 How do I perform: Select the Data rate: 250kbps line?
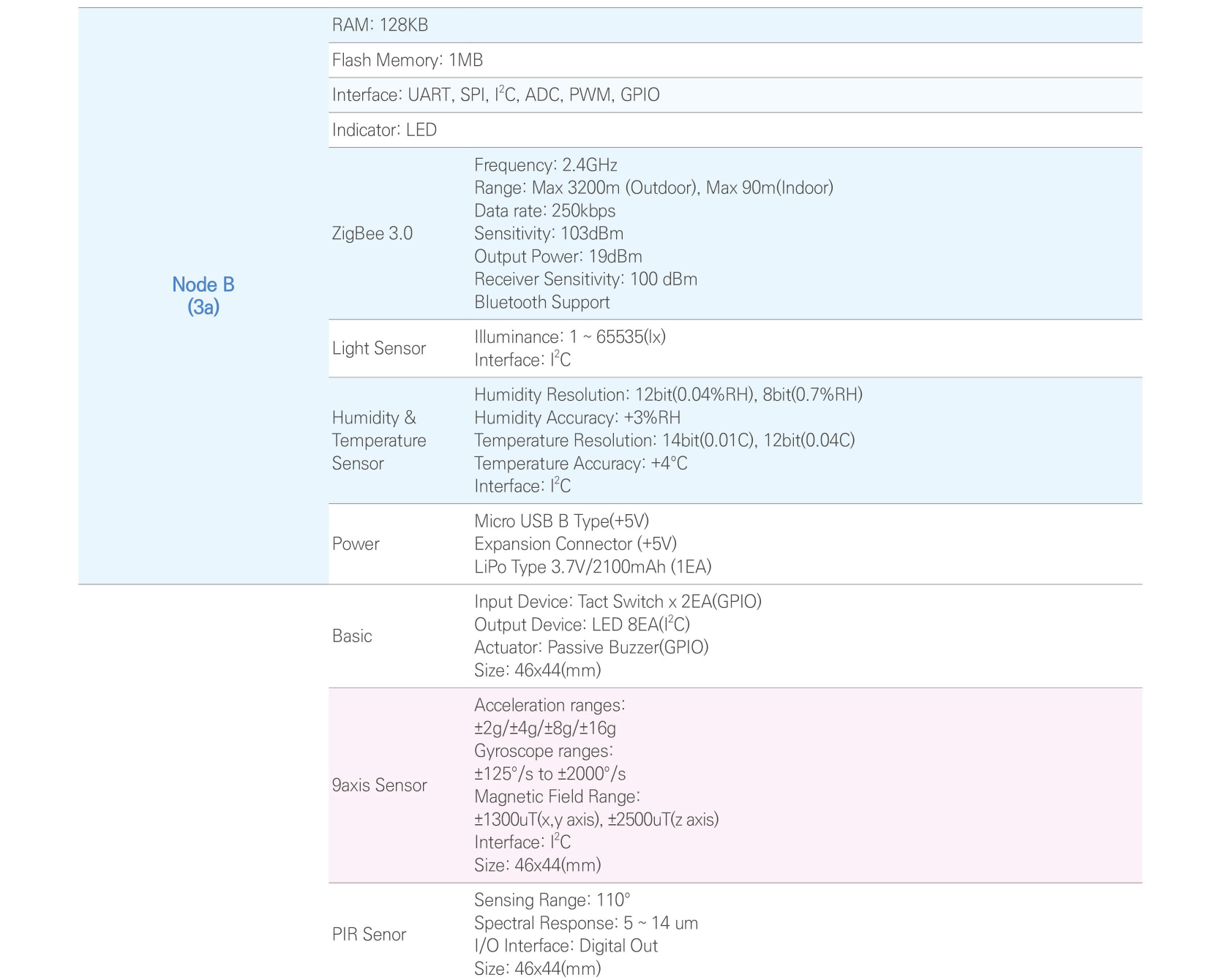click(x=544, y=211)
